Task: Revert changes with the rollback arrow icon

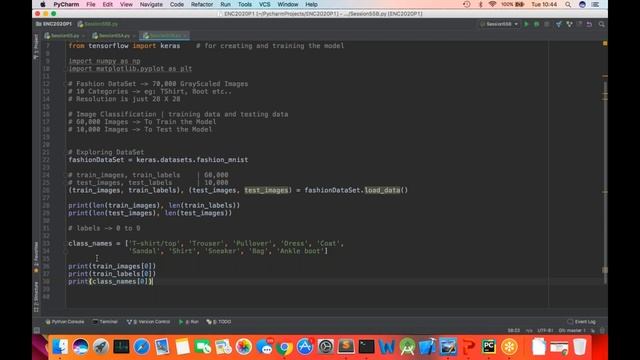Action: (589, 24)
